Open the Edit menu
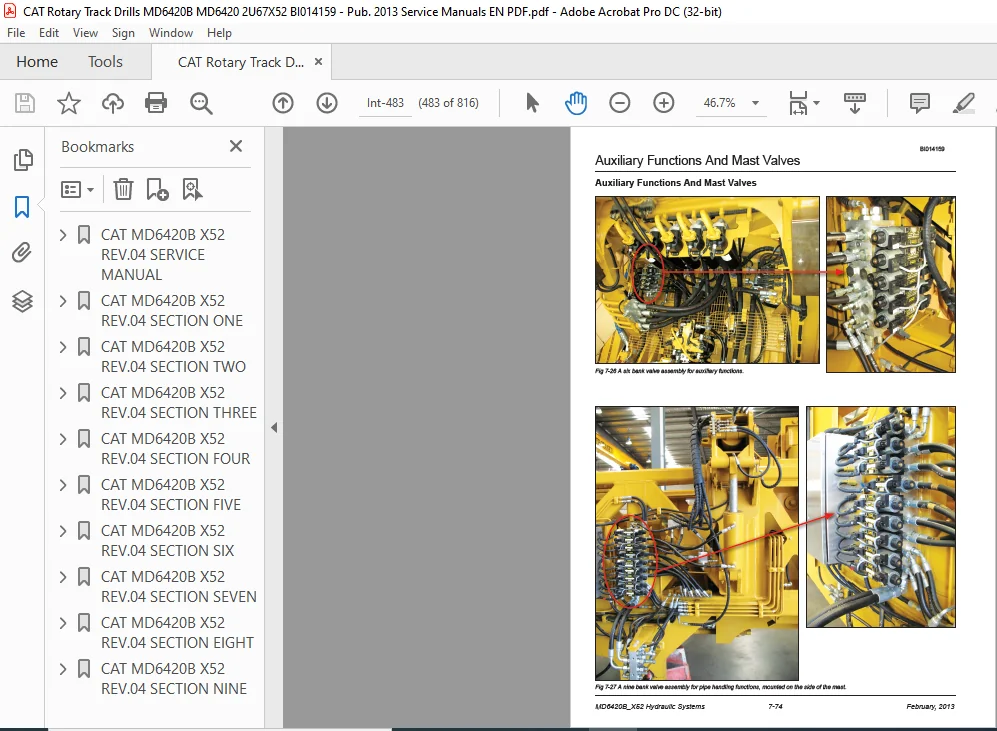997x731 pixels. [x=49, y=33]
